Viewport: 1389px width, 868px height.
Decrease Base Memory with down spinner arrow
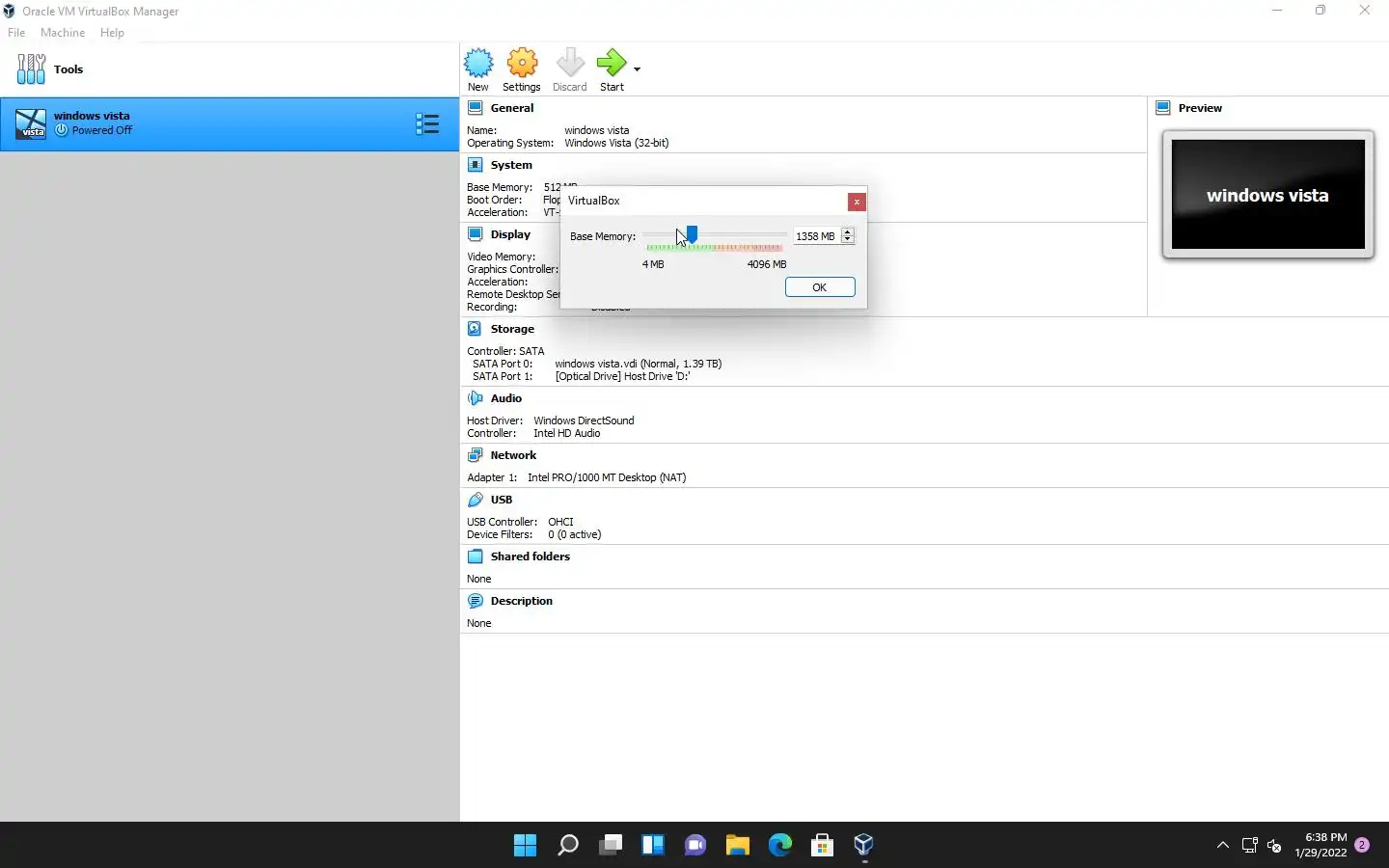point(848,239)
